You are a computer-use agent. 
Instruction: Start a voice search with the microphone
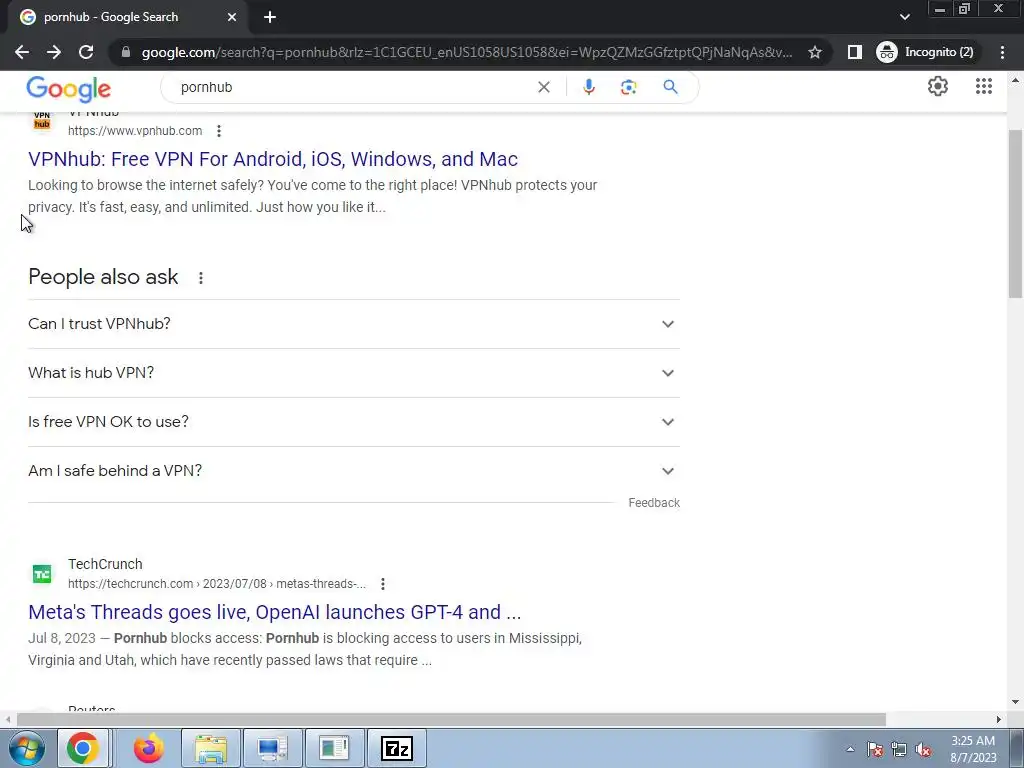click(x=588, y=87)
